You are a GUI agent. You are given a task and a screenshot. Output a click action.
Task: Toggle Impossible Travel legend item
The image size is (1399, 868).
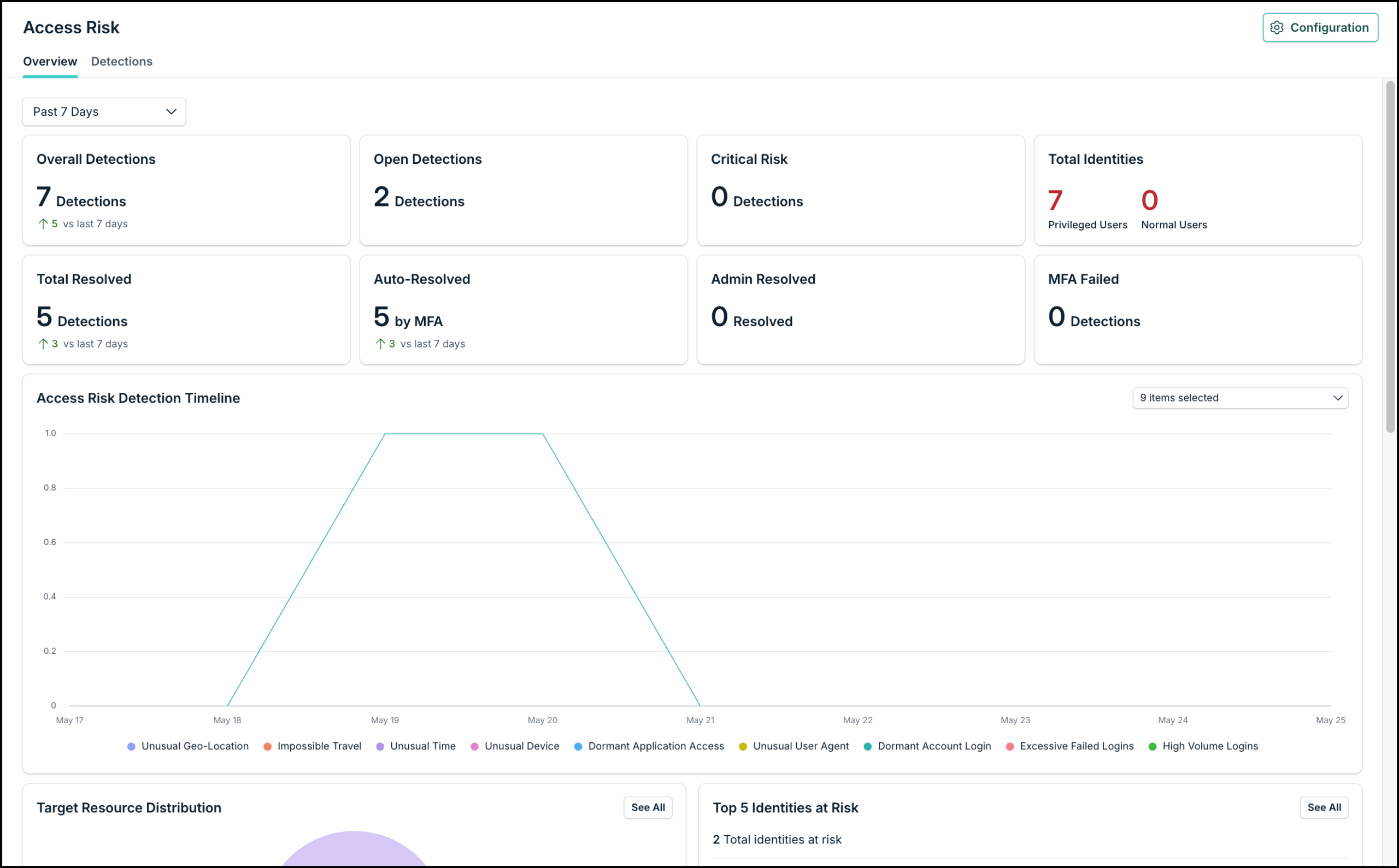coord(313,746)
